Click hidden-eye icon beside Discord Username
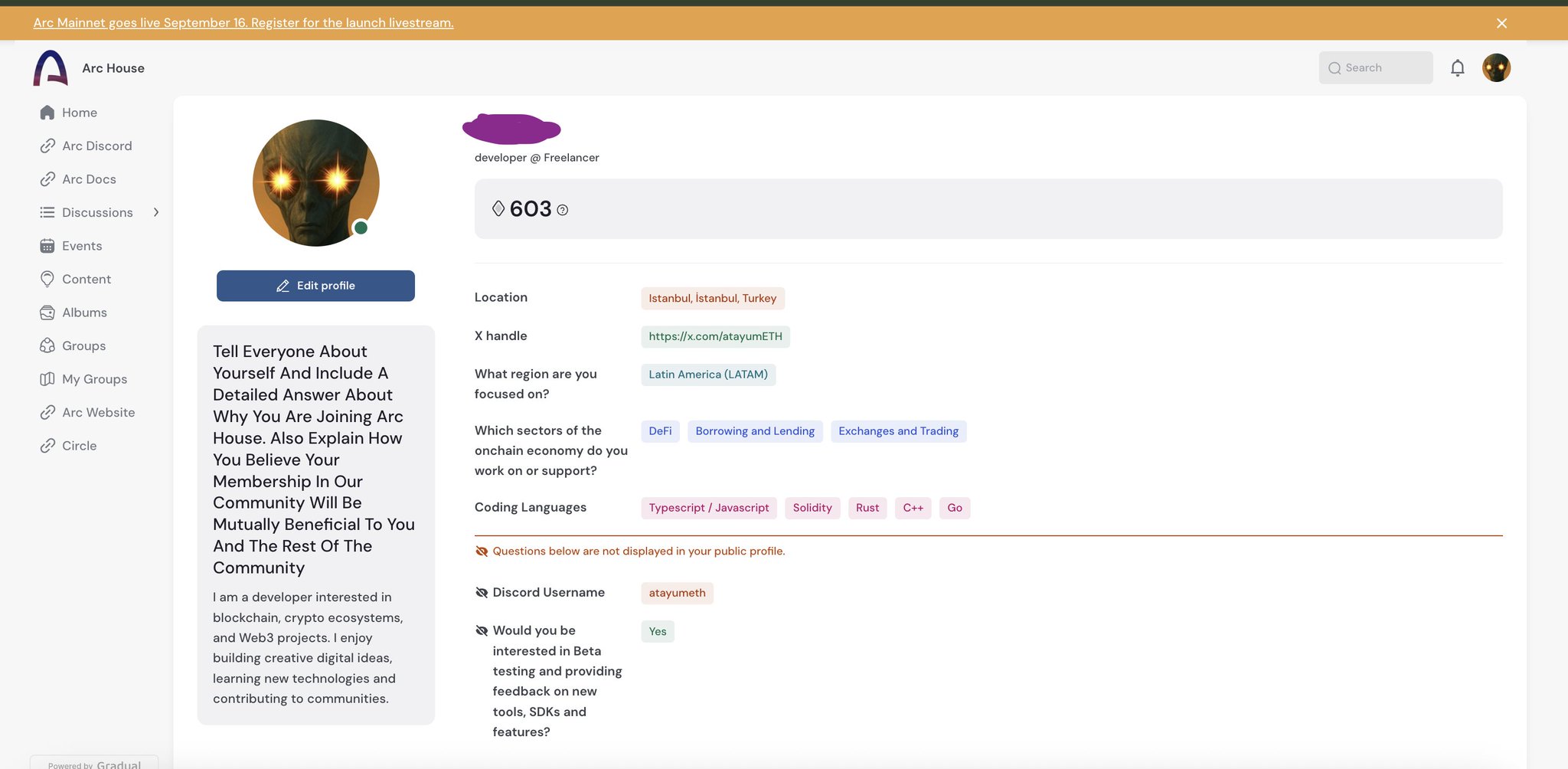Screen dimensions: 1568x769 coord(482,593)
